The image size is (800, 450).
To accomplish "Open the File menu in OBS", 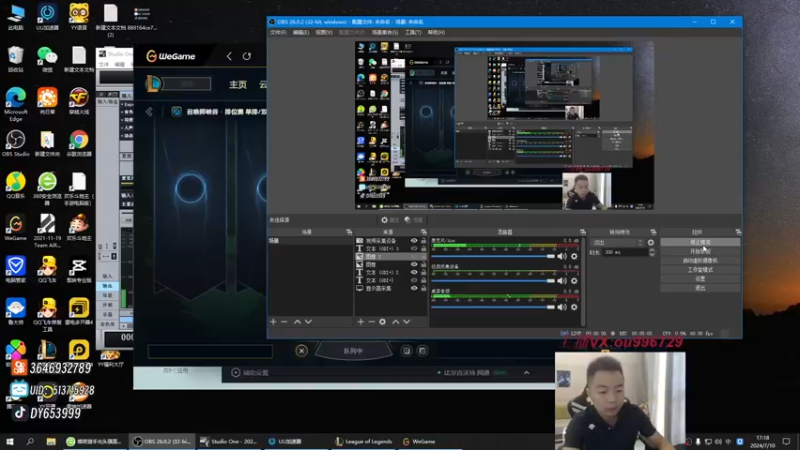I will pos(278,33).
